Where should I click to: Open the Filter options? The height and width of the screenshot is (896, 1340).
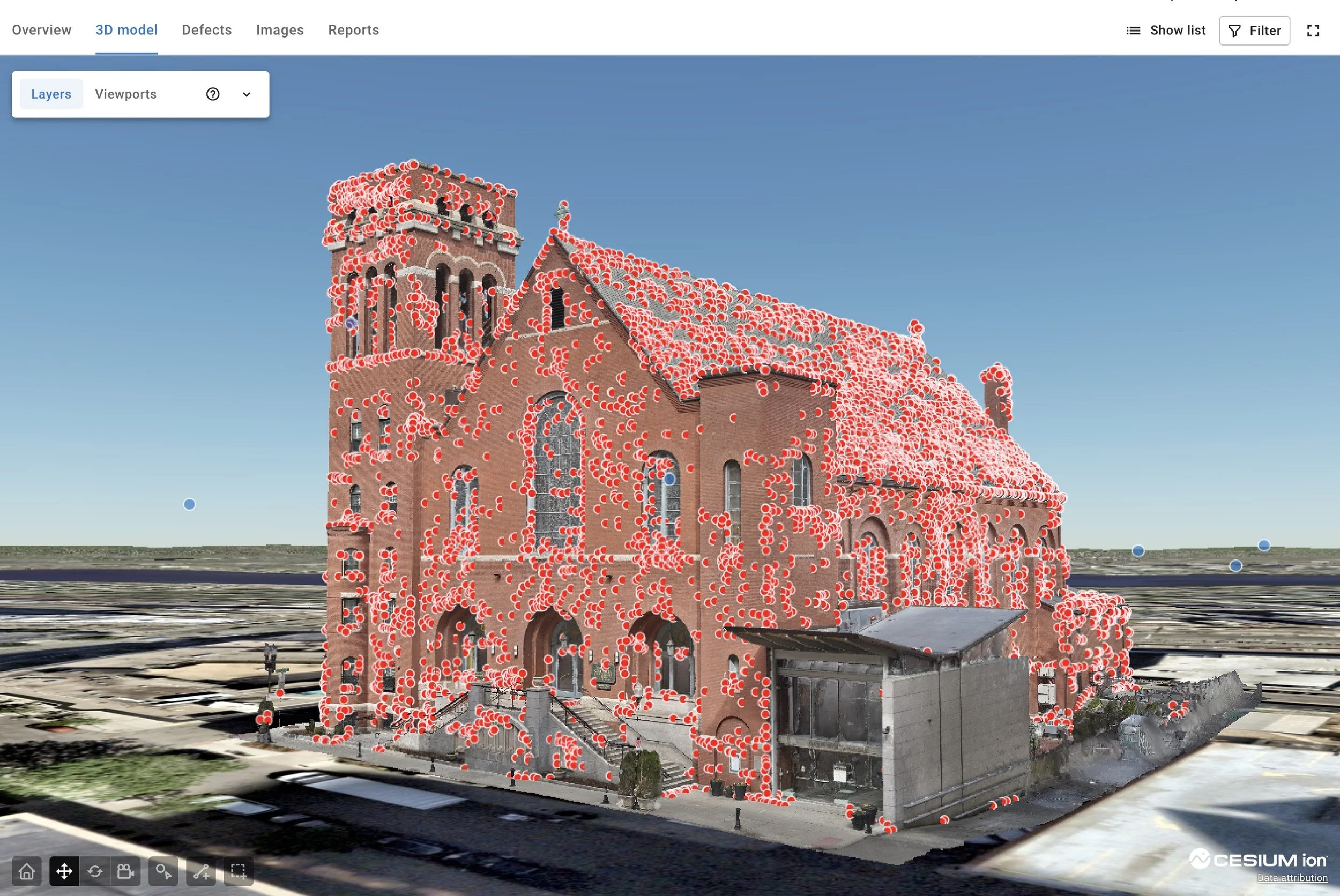1254,31
